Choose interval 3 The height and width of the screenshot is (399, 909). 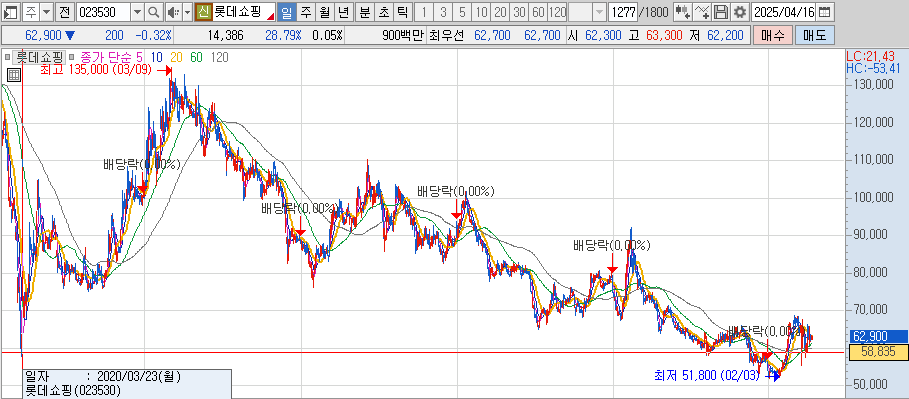pyautogui.click(x=443, y=11)
